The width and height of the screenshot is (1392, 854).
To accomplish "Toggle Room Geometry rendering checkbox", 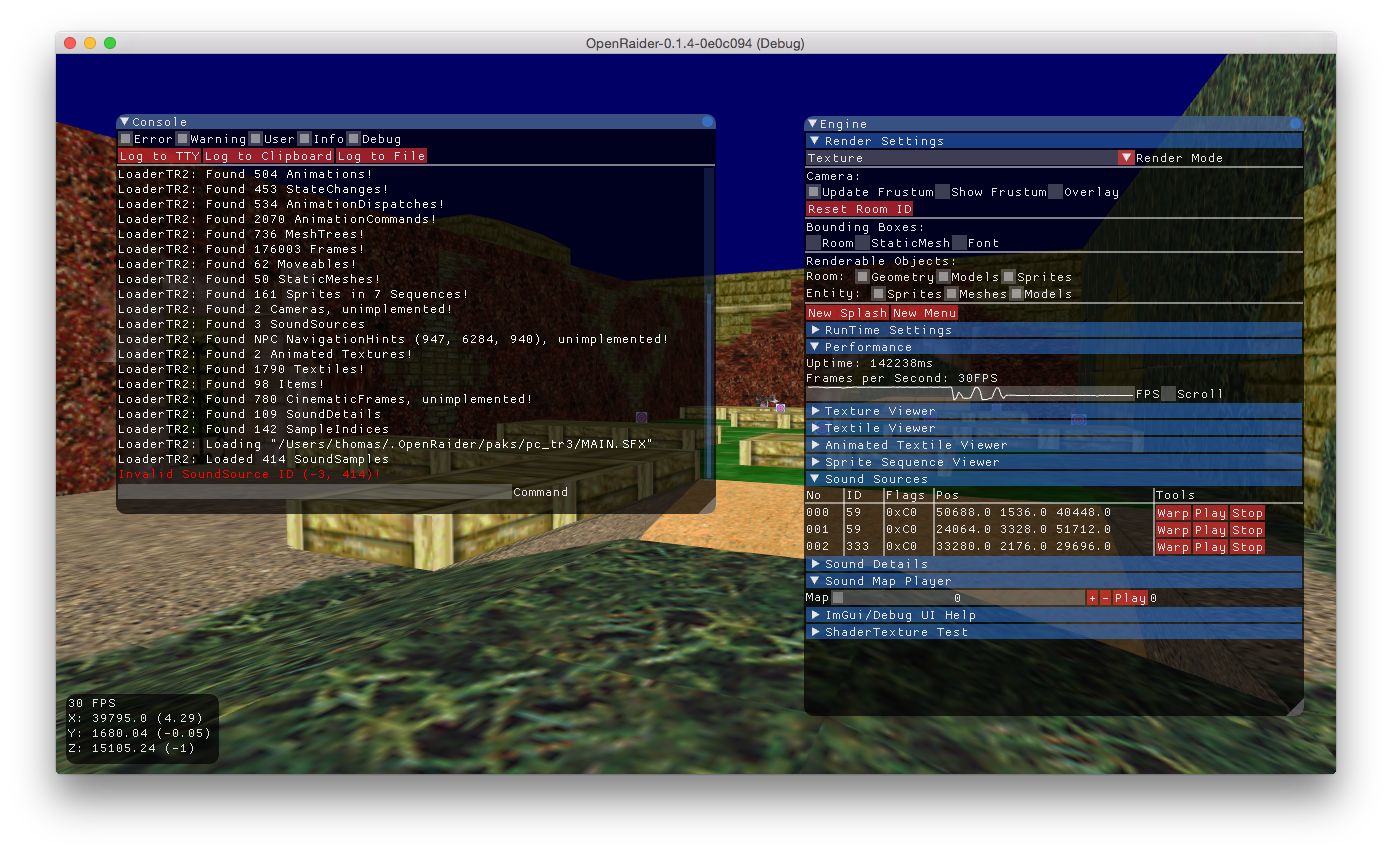I will 862,277.
